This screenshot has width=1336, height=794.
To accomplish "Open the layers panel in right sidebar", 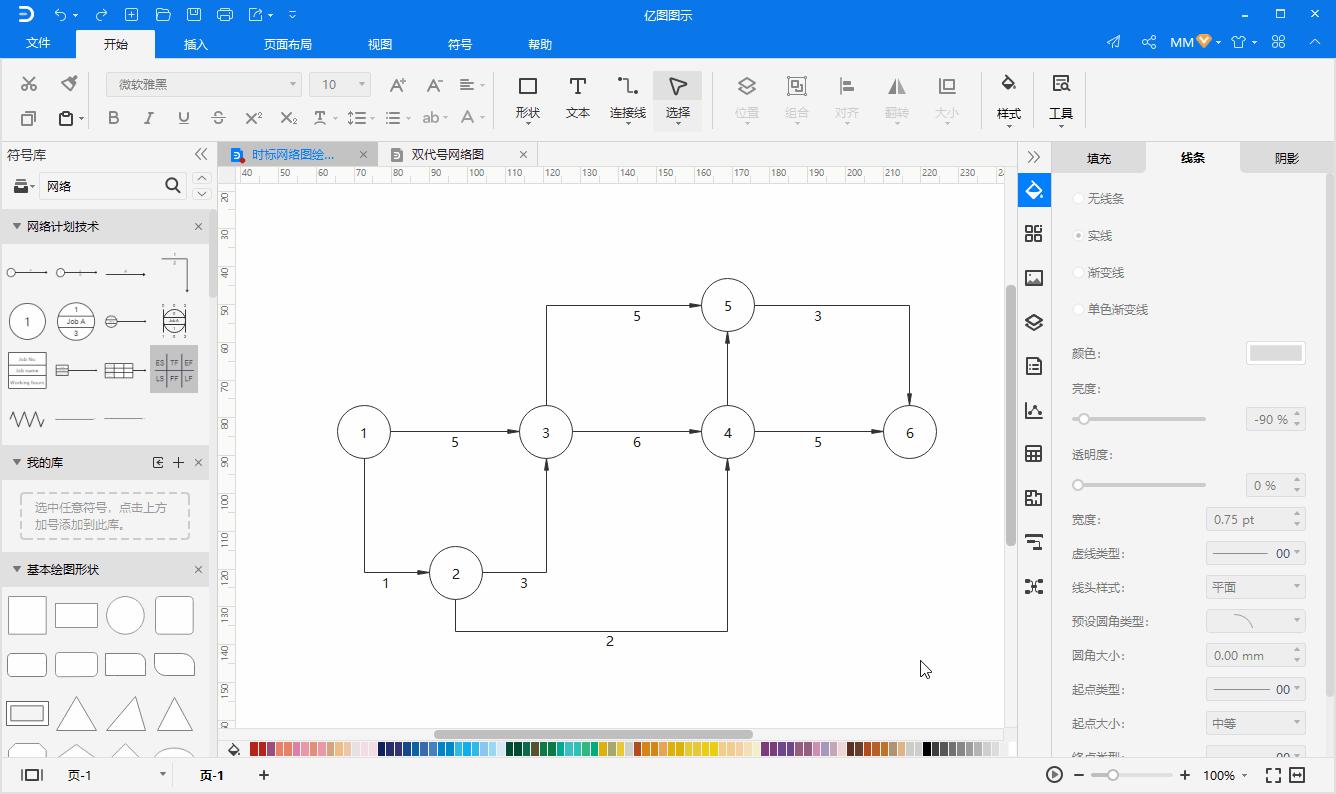I will pyautogui.click(x=1034, y=322).
